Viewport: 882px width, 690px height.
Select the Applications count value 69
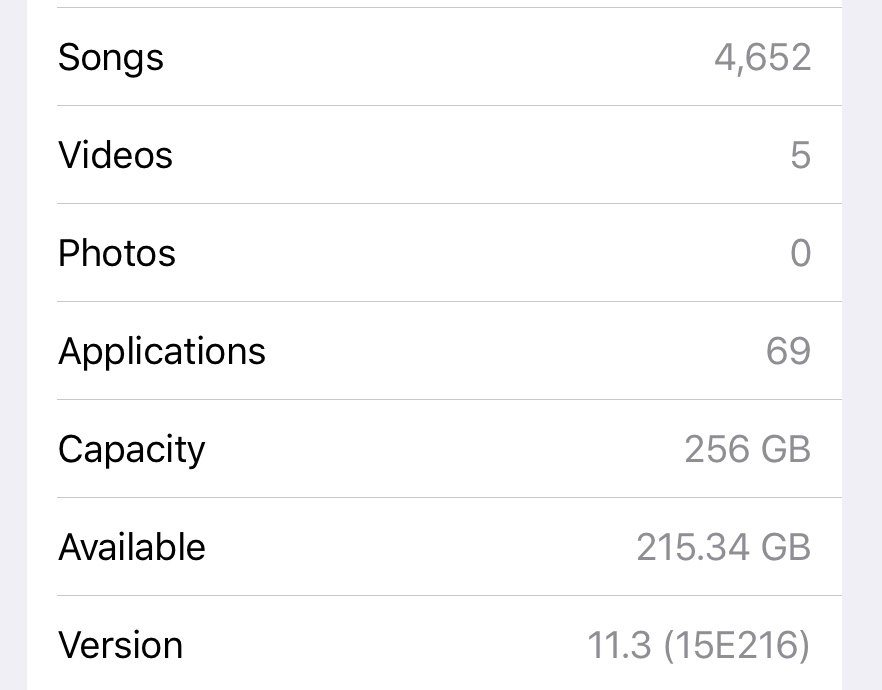click(788, 351)
